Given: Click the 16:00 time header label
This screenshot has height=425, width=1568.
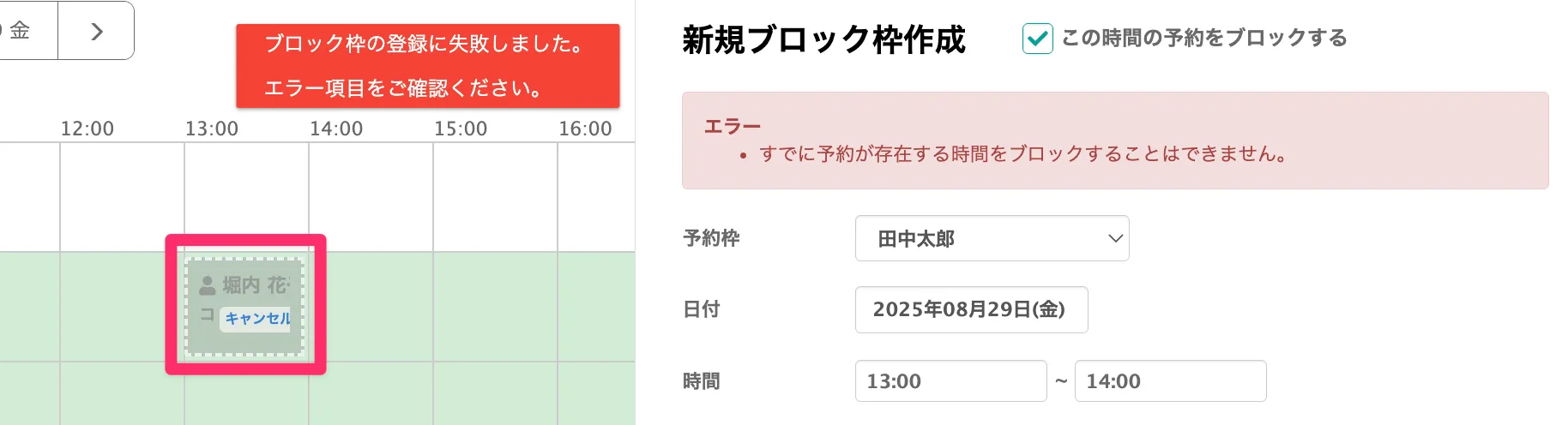Looking at the screenshot, I should point(585,129).
